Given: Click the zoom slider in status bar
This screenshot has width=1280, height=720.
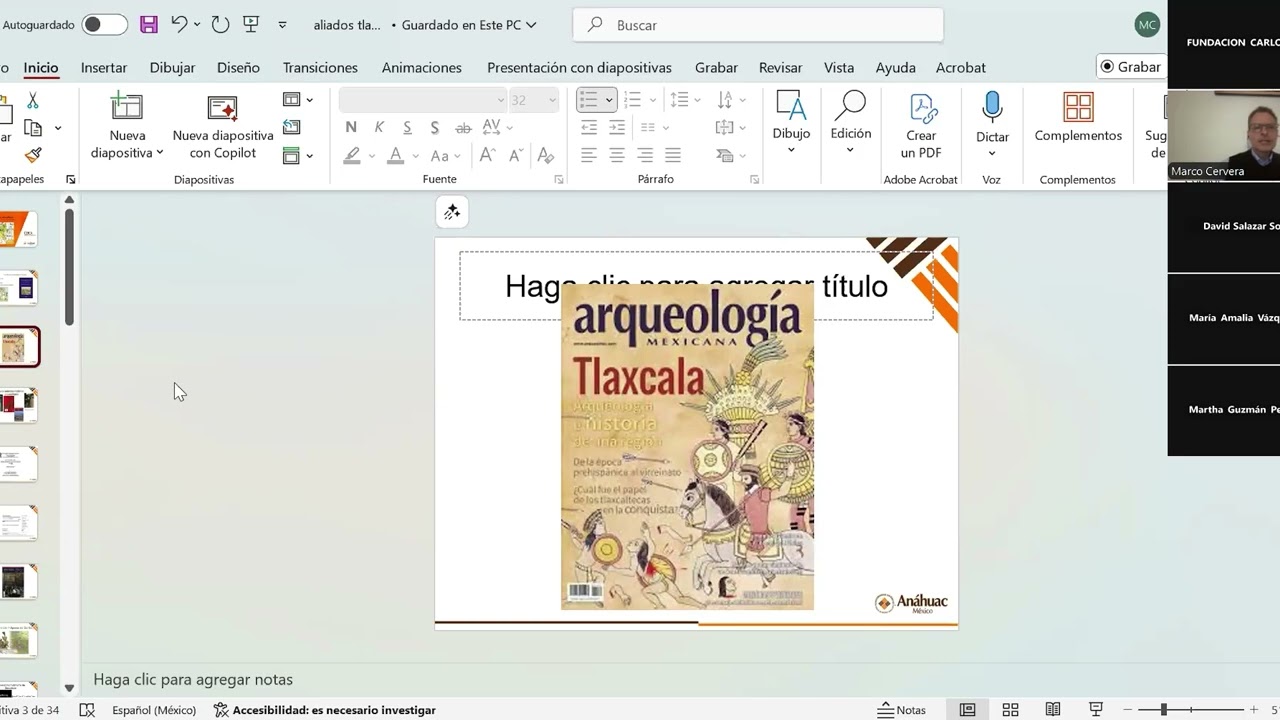Looking at the screenshot, I should 1190,710.
